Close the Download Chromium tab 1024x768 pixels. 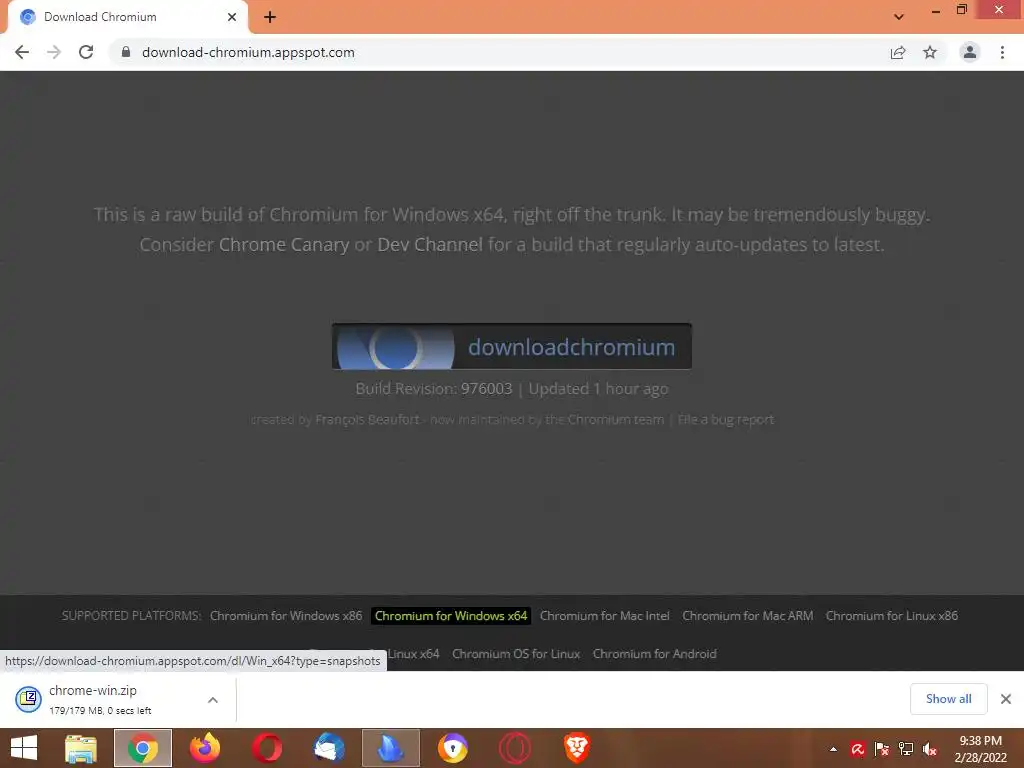[232, 17]
